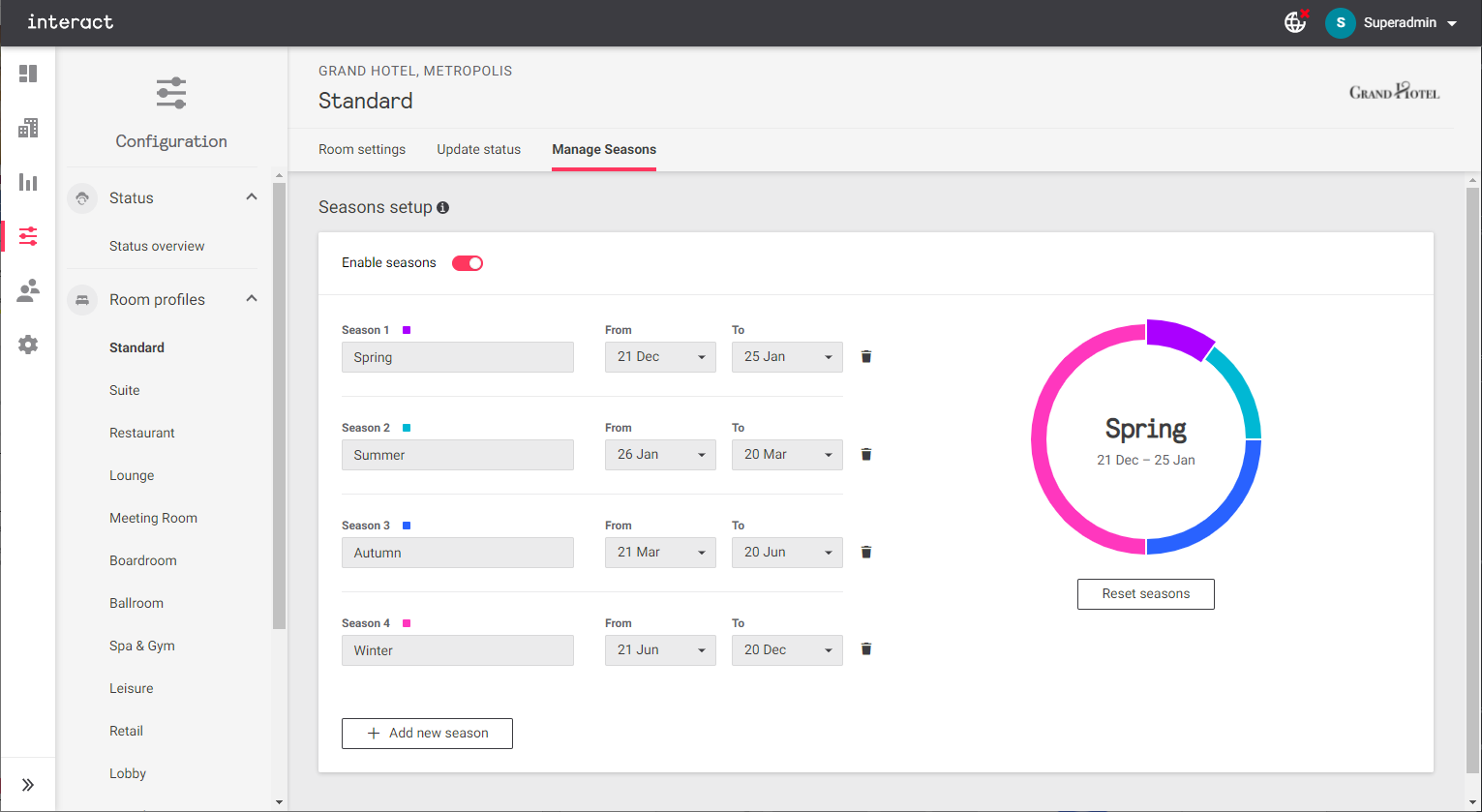
Task: Collapse the Status section chevron
Action: (x=252, y=197)
